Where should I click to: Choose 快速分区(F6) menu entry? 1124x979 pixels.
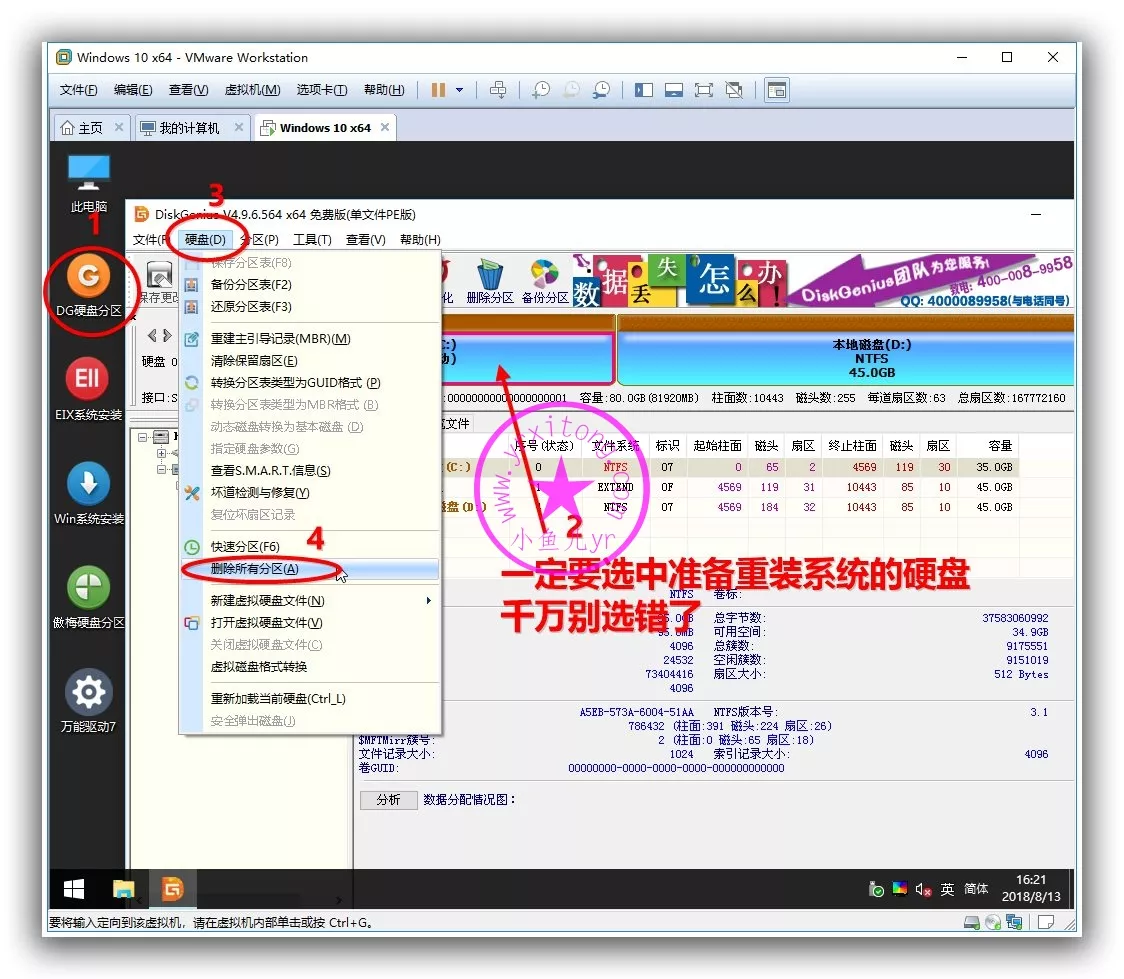tap(310, 546)
